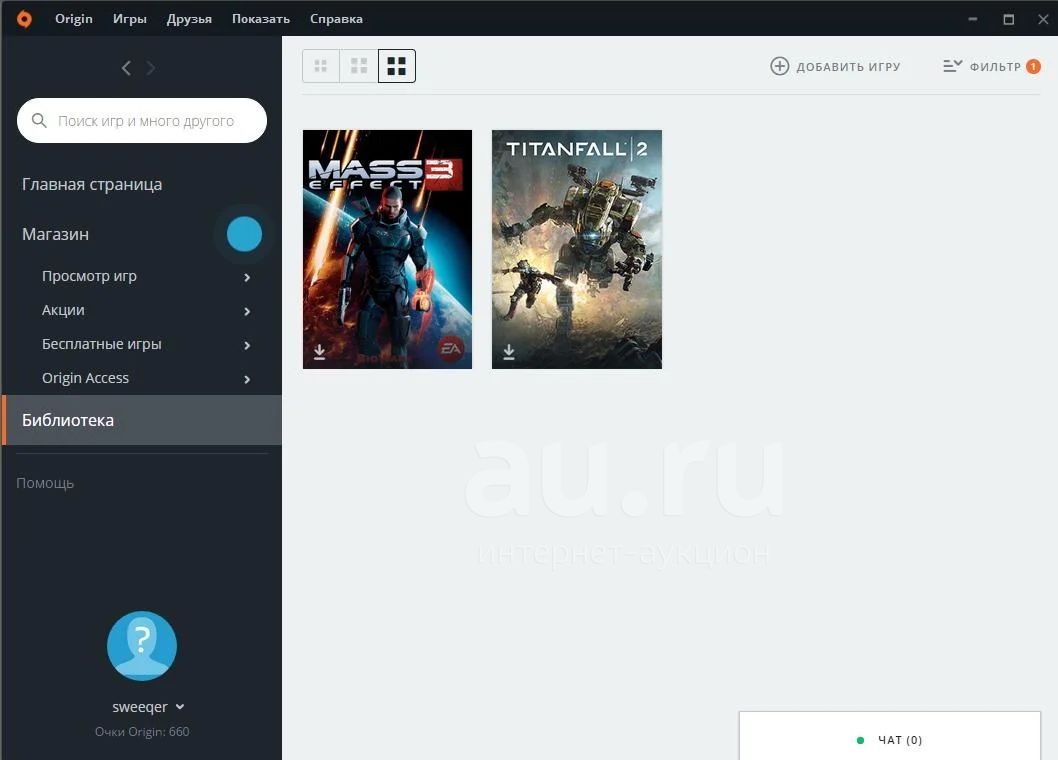The height and width of the screenshot is (760, 1058).
Task: Select the Titanfall 2 game tile
Action: [577, 249]
